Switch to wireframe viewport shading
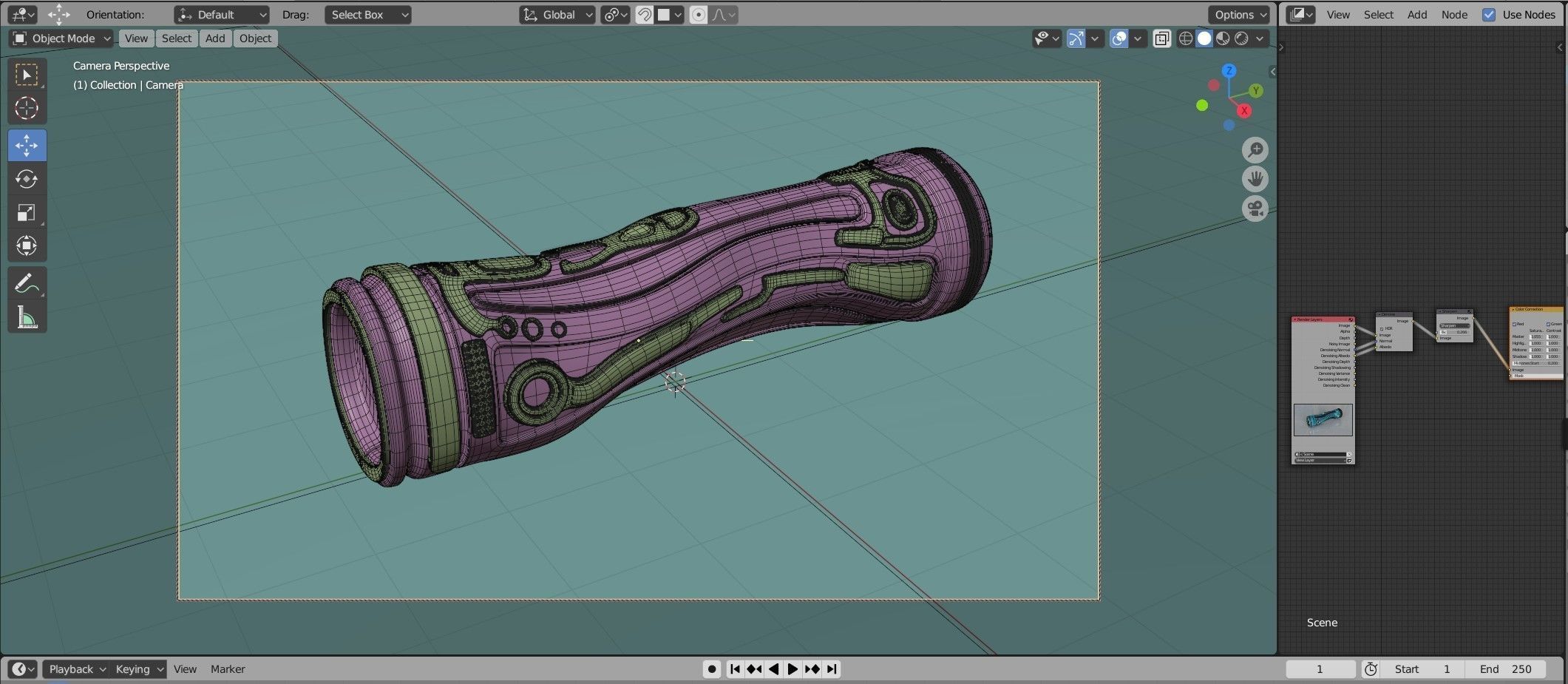Screen dimensions: 1568x684 (1186, 38)
